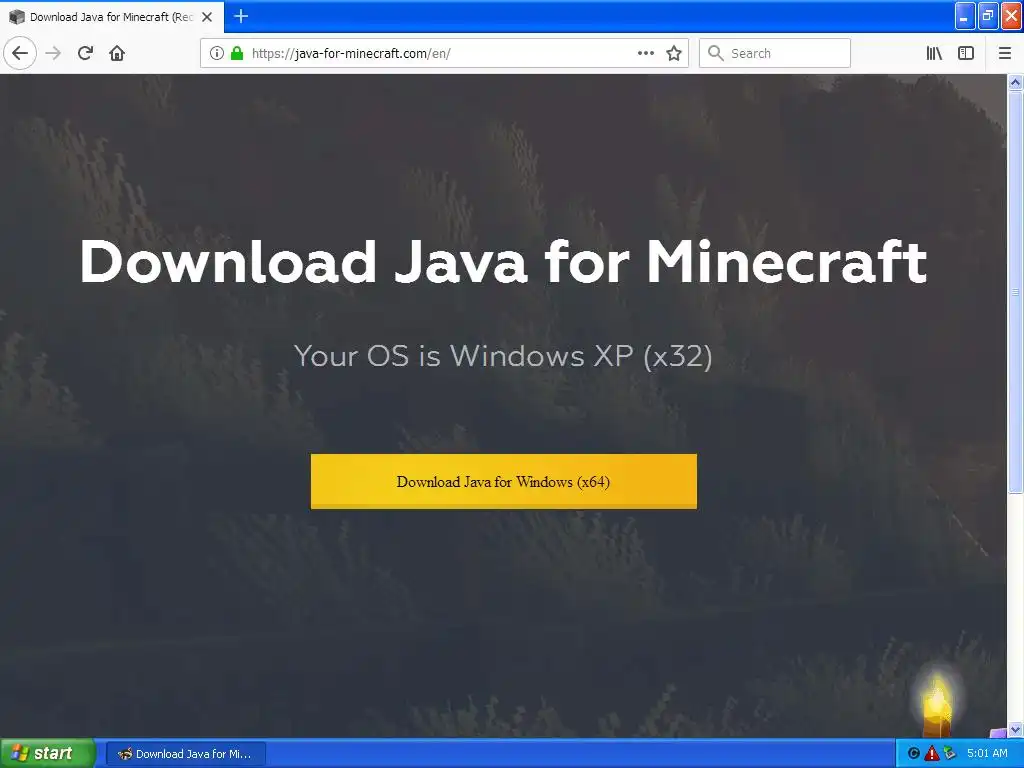Select Download Java taskbar window button

pos(185,754)
